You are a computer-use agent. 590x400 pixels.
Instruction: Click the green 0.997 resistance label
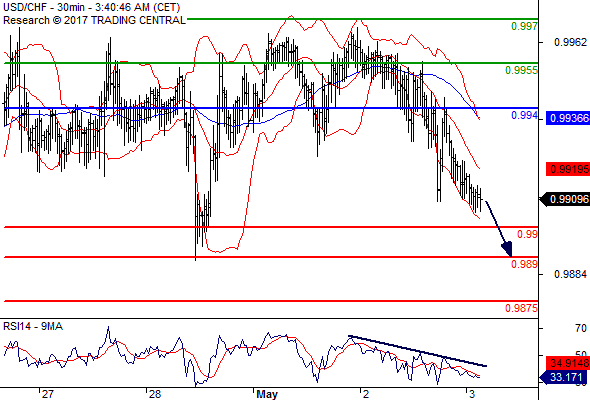525,26
